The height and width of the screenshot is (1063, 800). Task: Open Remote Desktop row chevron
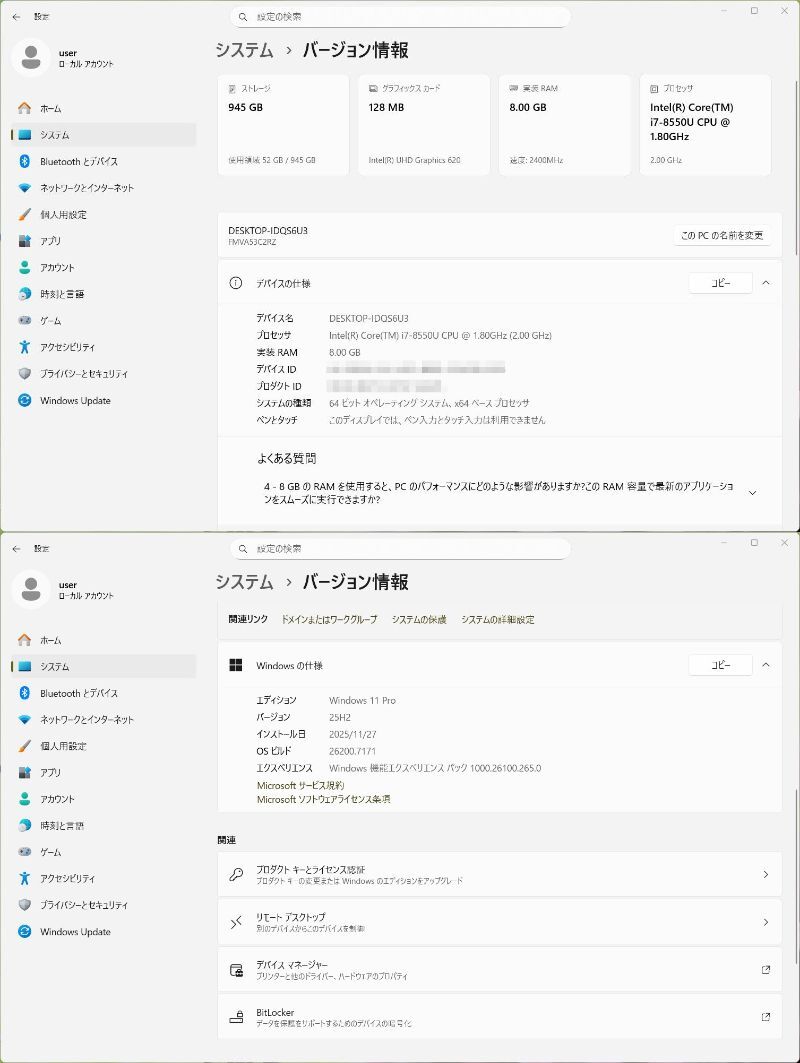765,922
